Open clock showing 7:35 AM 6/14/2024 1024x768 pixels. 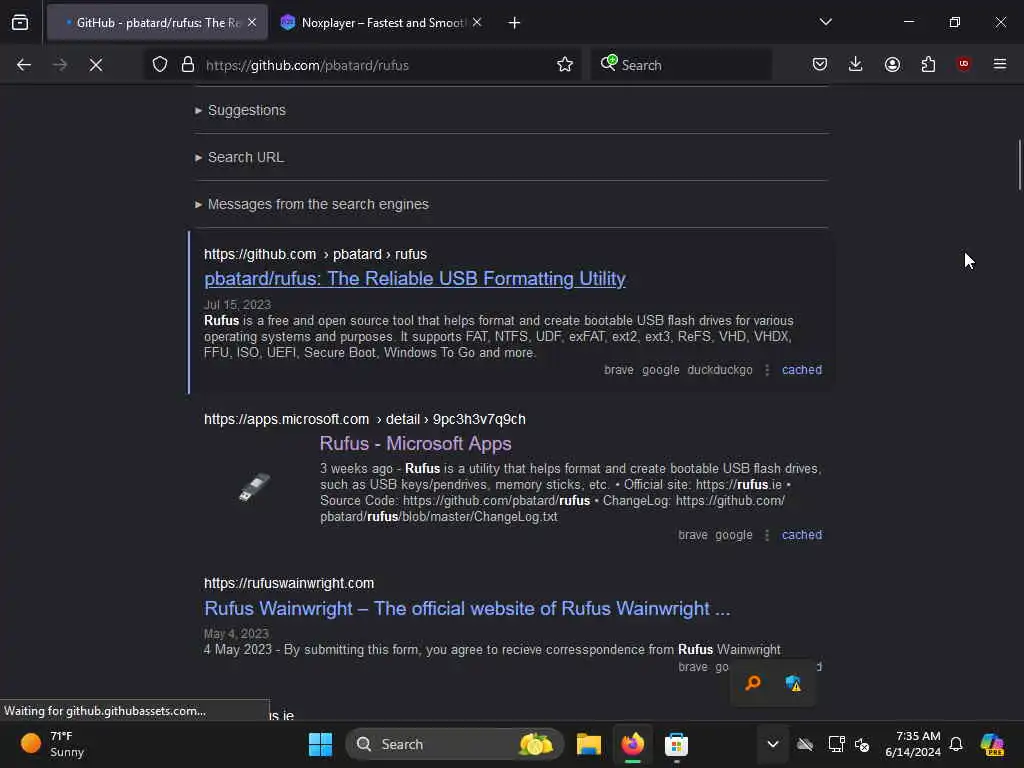click(913, 744)
